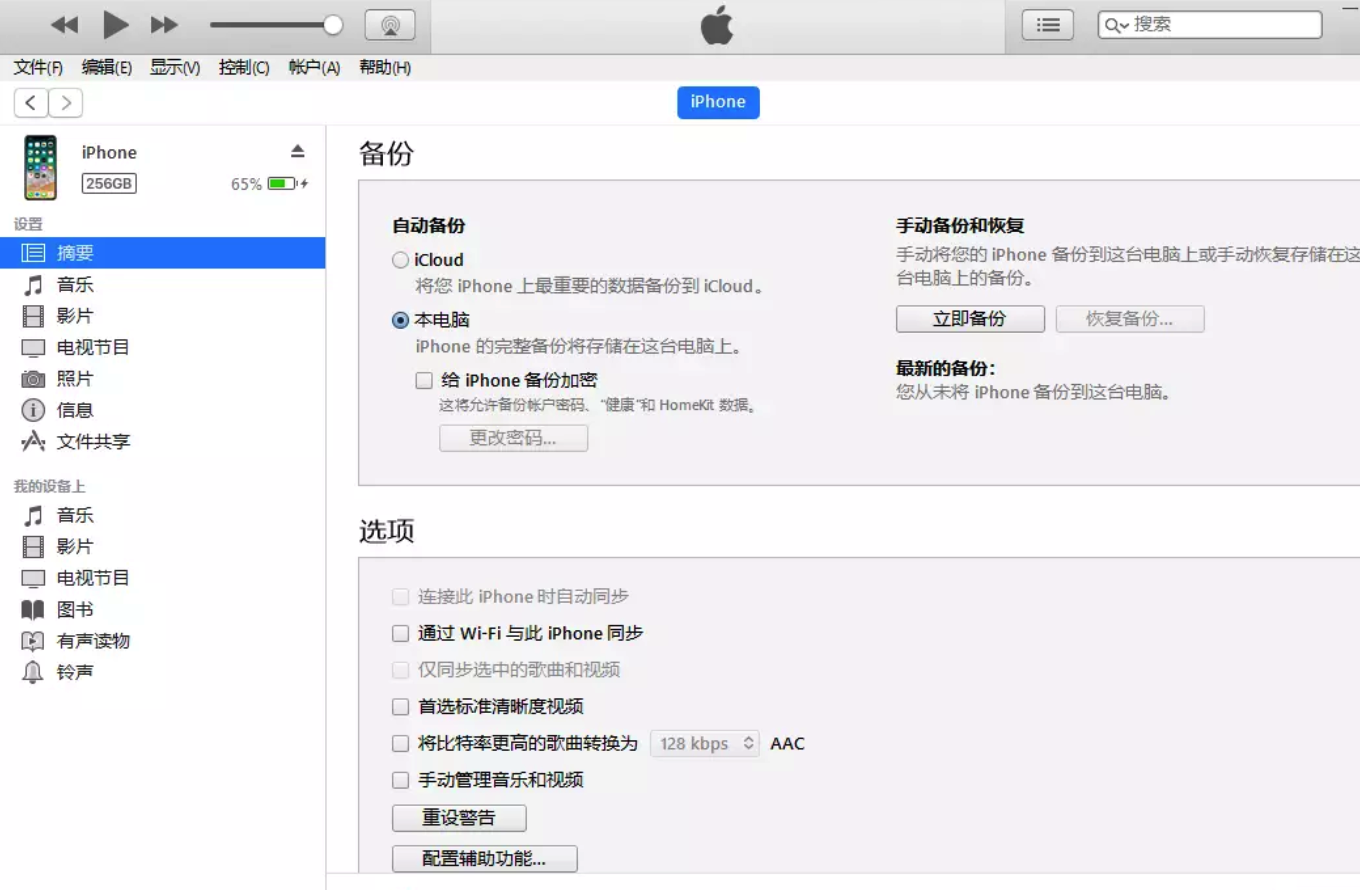
Task: Open the 帐户(A) menu
Action: click(x=314, y=68)
